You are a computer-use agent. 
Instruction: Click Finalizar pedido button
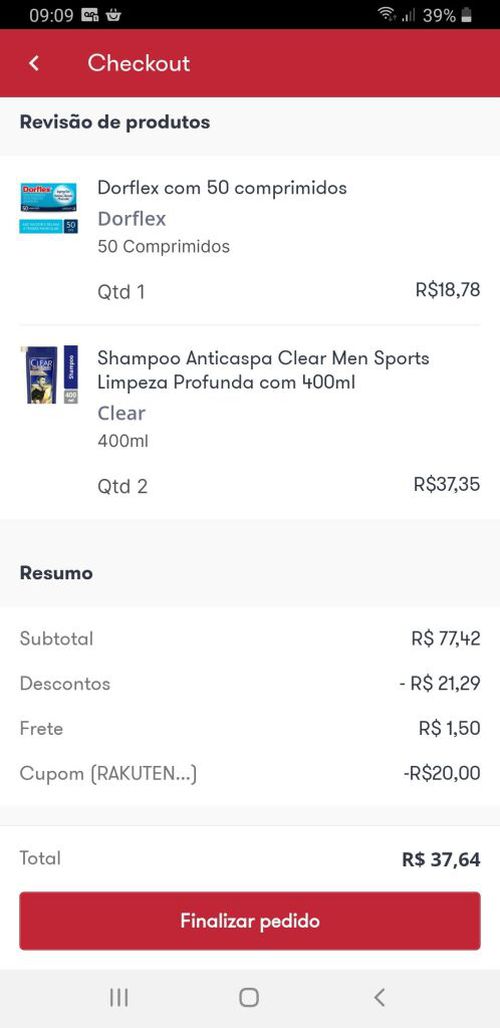(x=250, y=920)
